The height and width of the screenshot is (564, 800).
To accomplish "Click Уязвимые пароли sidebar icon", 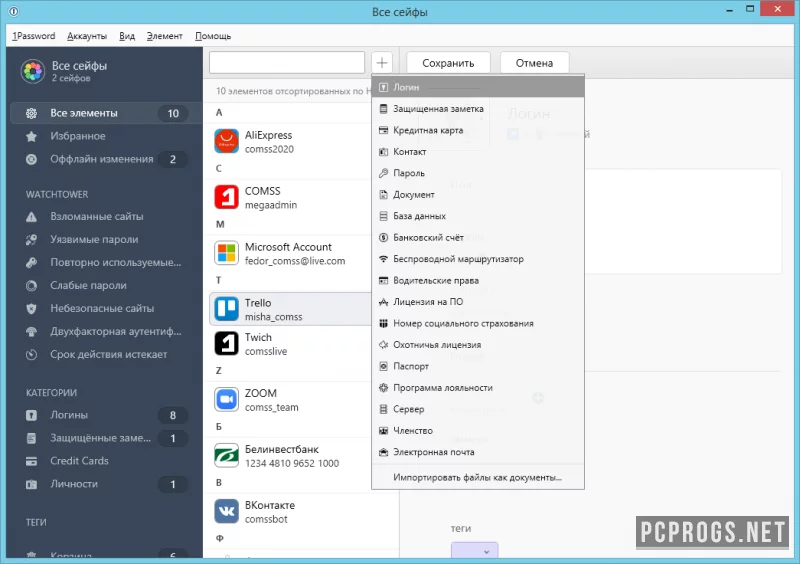I will 32,240.
